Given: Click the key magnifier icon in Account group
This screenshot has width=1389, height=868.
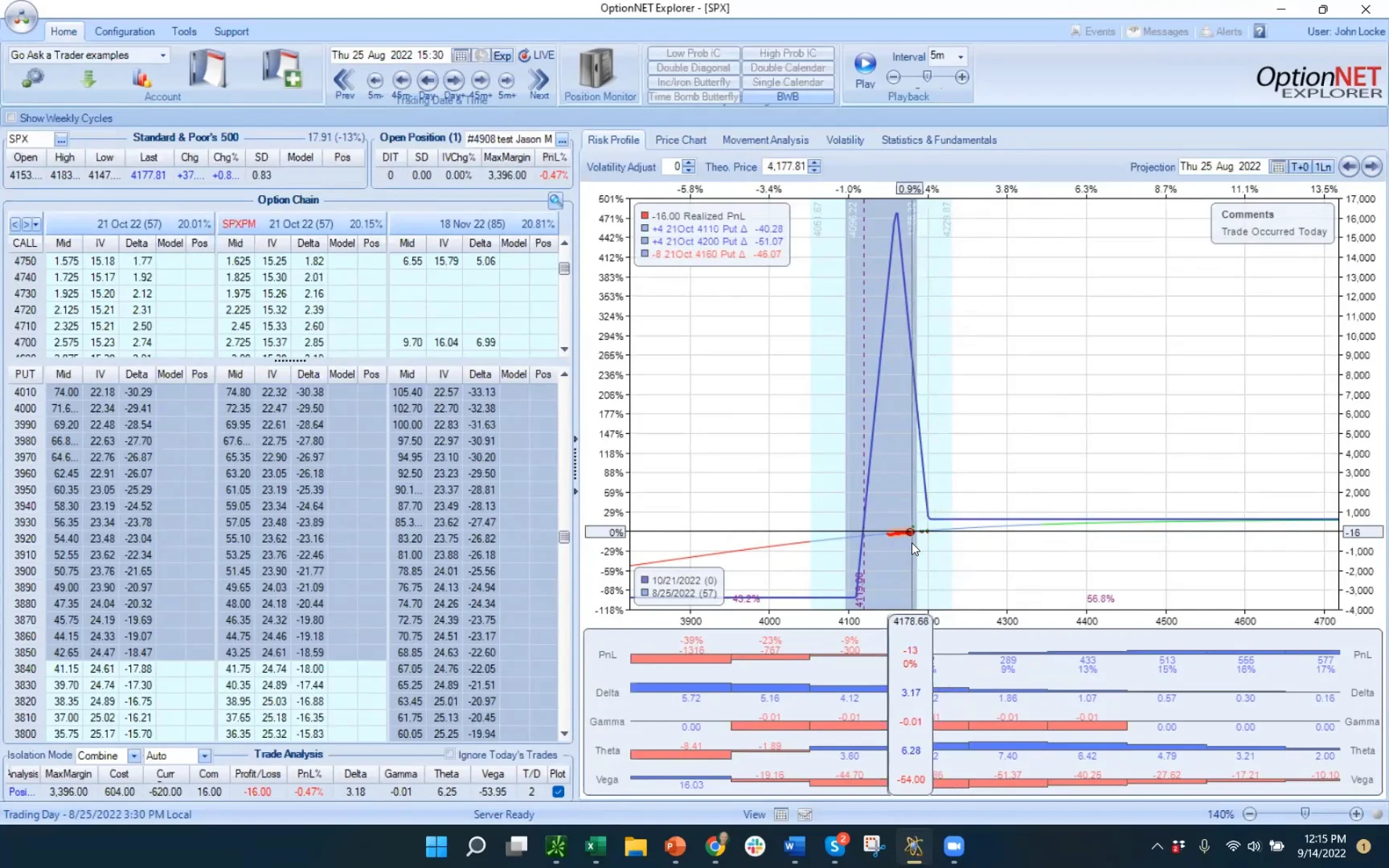Looking at the screenshot, I should (32, 78).
